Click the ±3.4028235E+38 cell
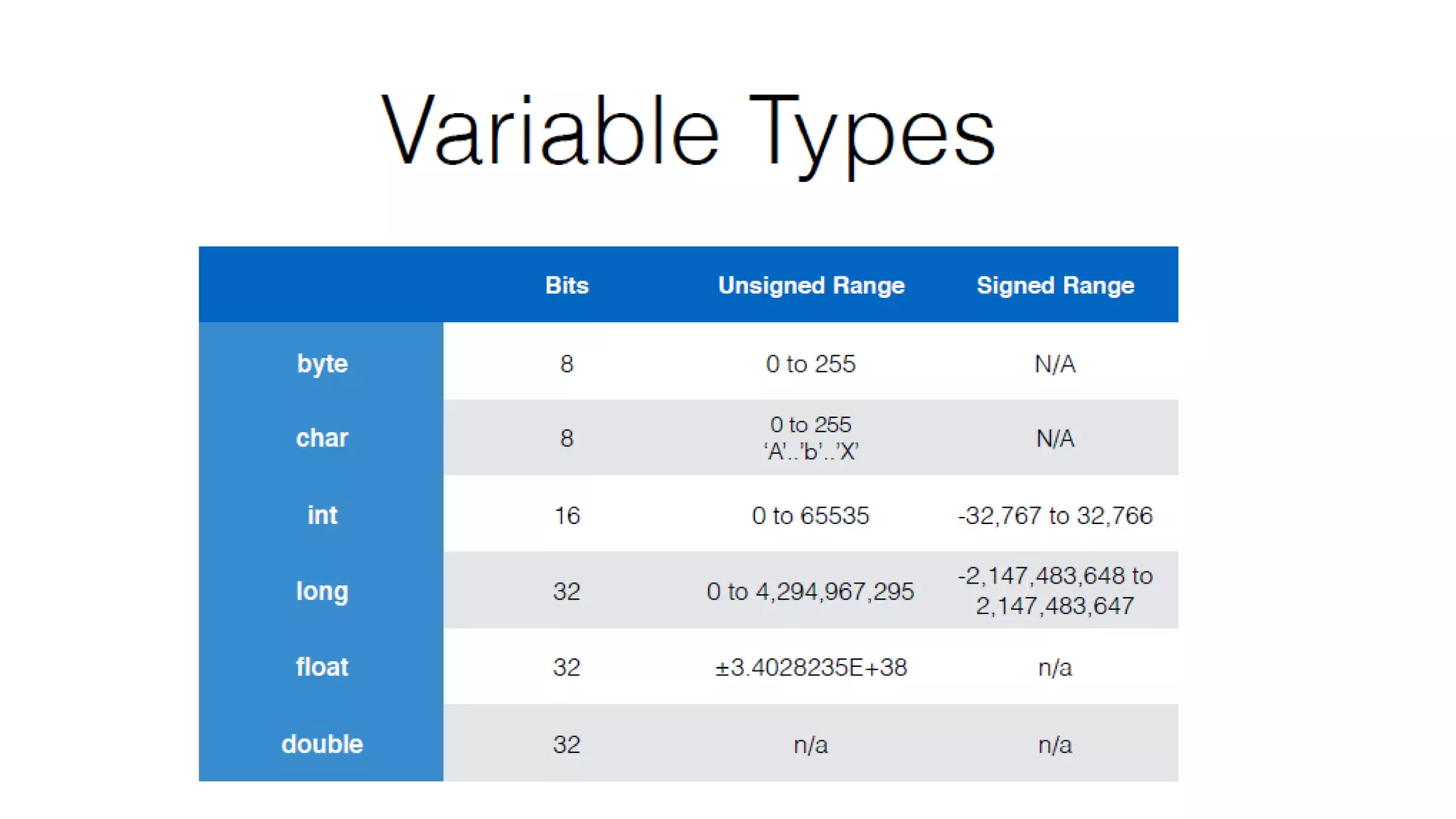This screenshot has height=819, width=1456. coord(810,668)
